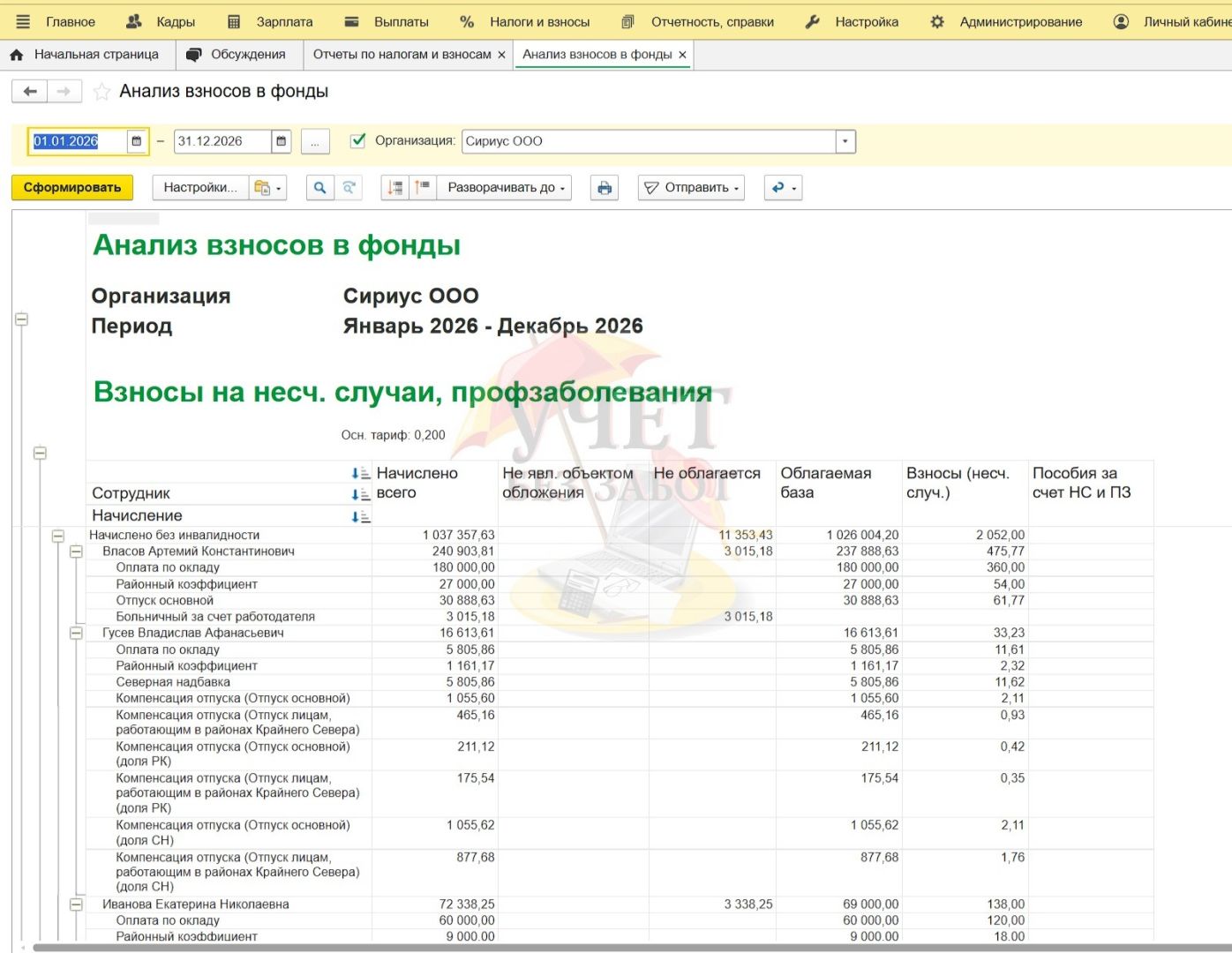Open start date calendar picker
This screenshot has width=1232, height=953.
[136, 141]
